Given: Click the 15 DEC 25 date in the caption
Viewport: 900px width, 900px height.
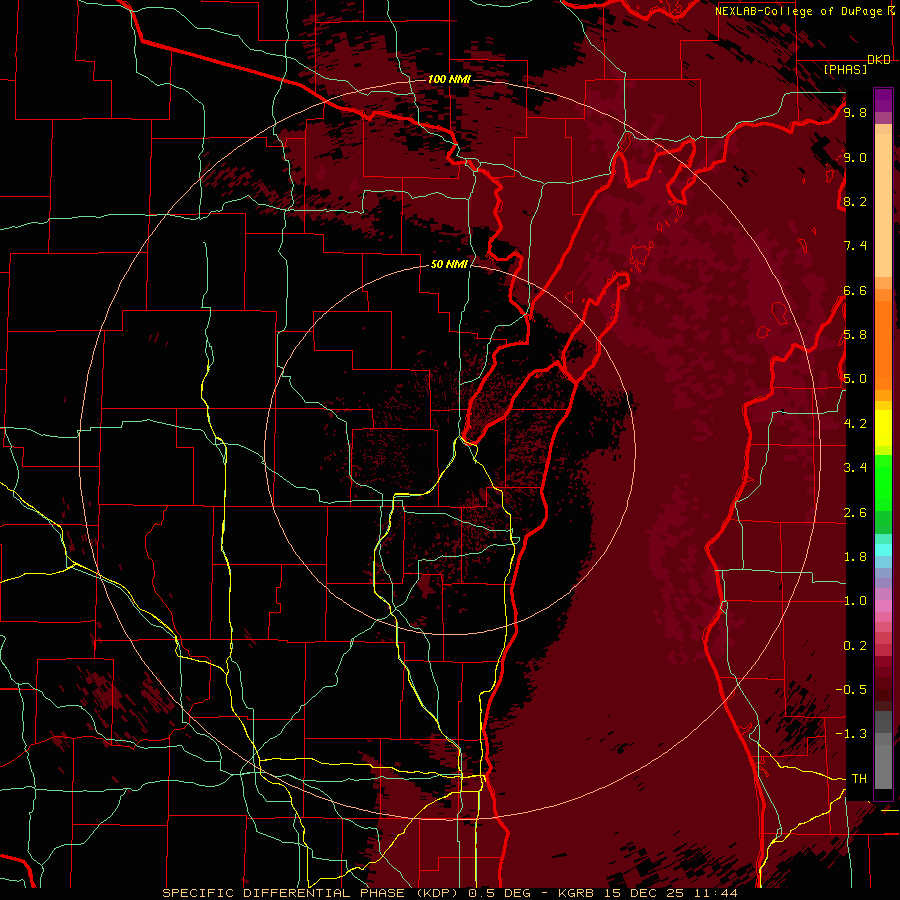Looking at the screenshot, I should (648, 893).
